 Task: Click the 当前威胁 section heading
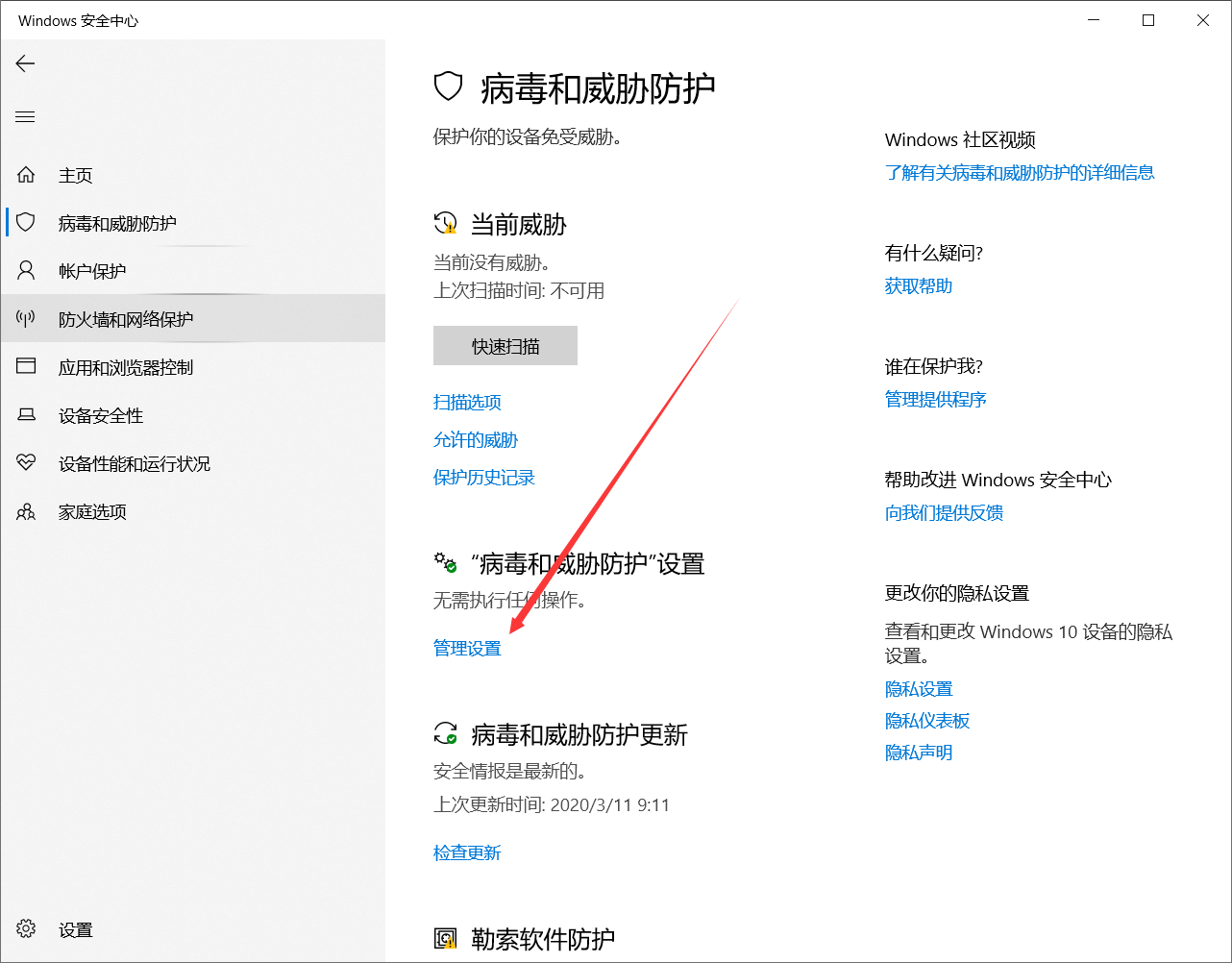(519, 225)
